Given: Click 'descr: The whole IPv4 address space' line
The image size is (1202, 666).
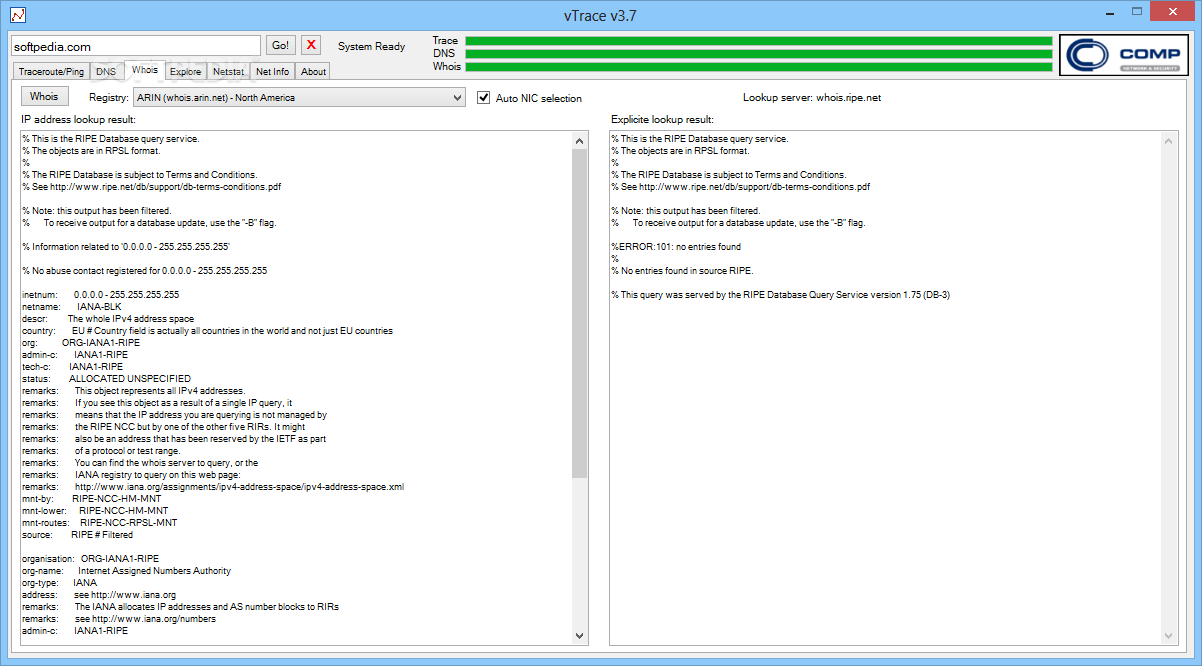Looking at the screenshot, I should tap(108, 318).
